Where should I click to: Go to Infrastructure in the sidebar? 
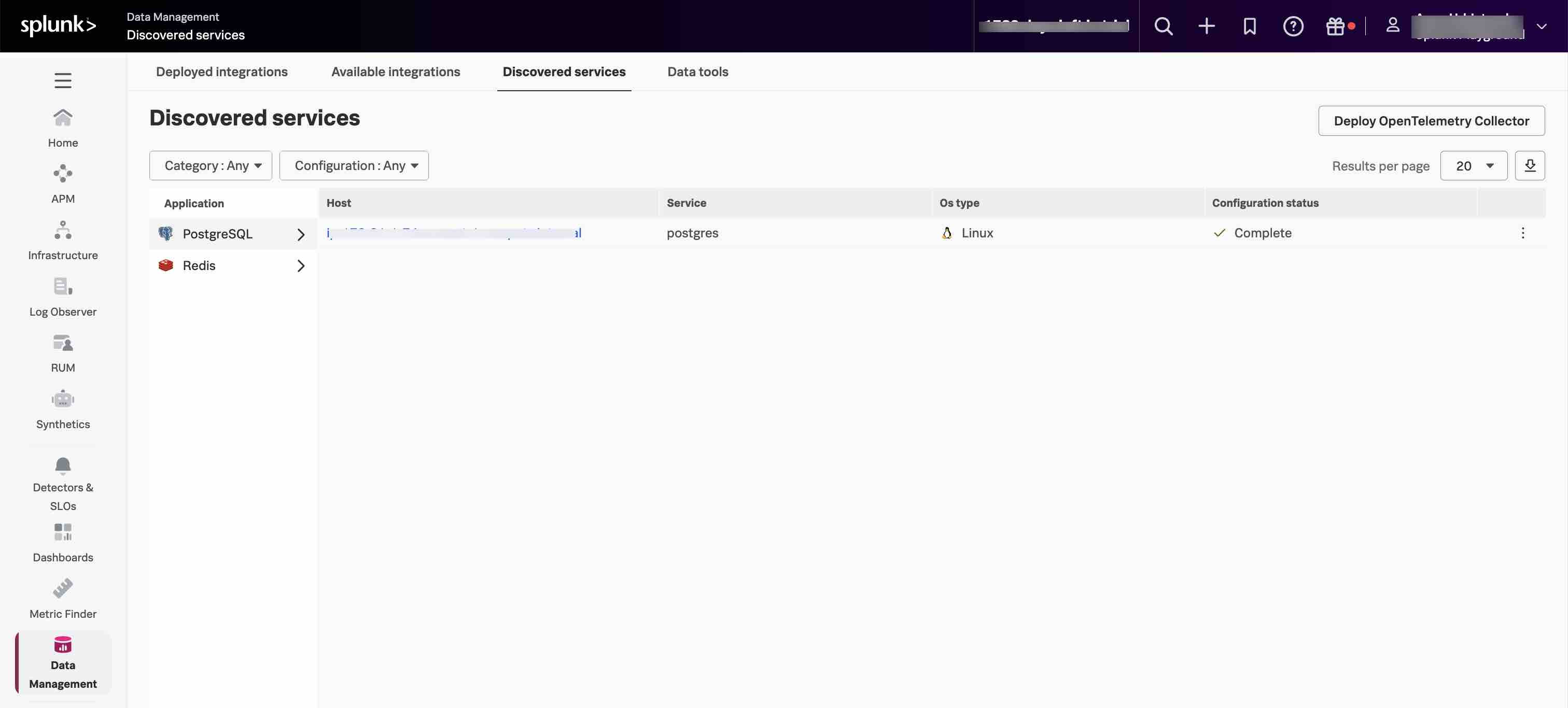(x=63, y=241)
